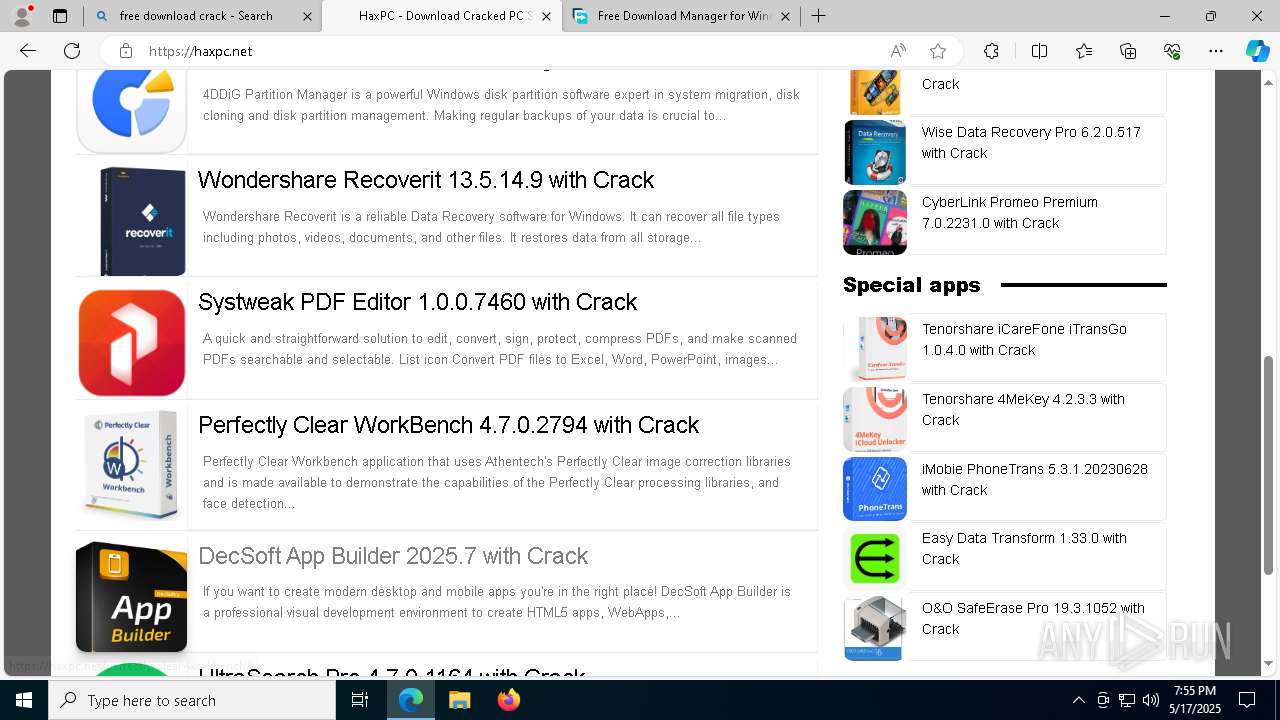The width and height of the screenshot is (1280, 720).
Task: Open the notification center icon
Action: click(1247, 700)
